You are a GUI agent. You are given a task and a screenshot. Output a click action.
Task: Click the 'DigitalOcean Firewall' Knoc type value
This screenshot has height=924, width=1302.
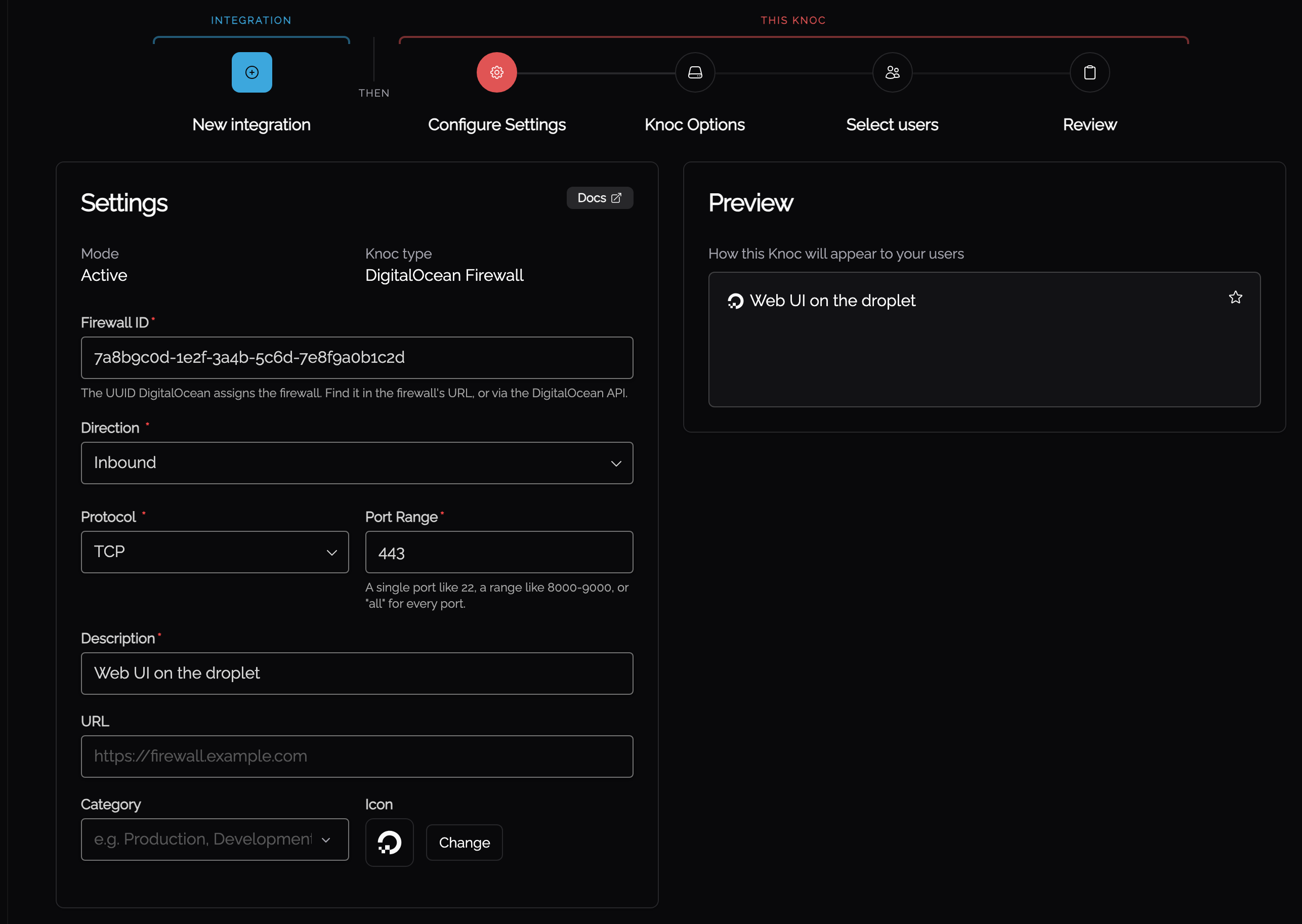pos(444,275)
